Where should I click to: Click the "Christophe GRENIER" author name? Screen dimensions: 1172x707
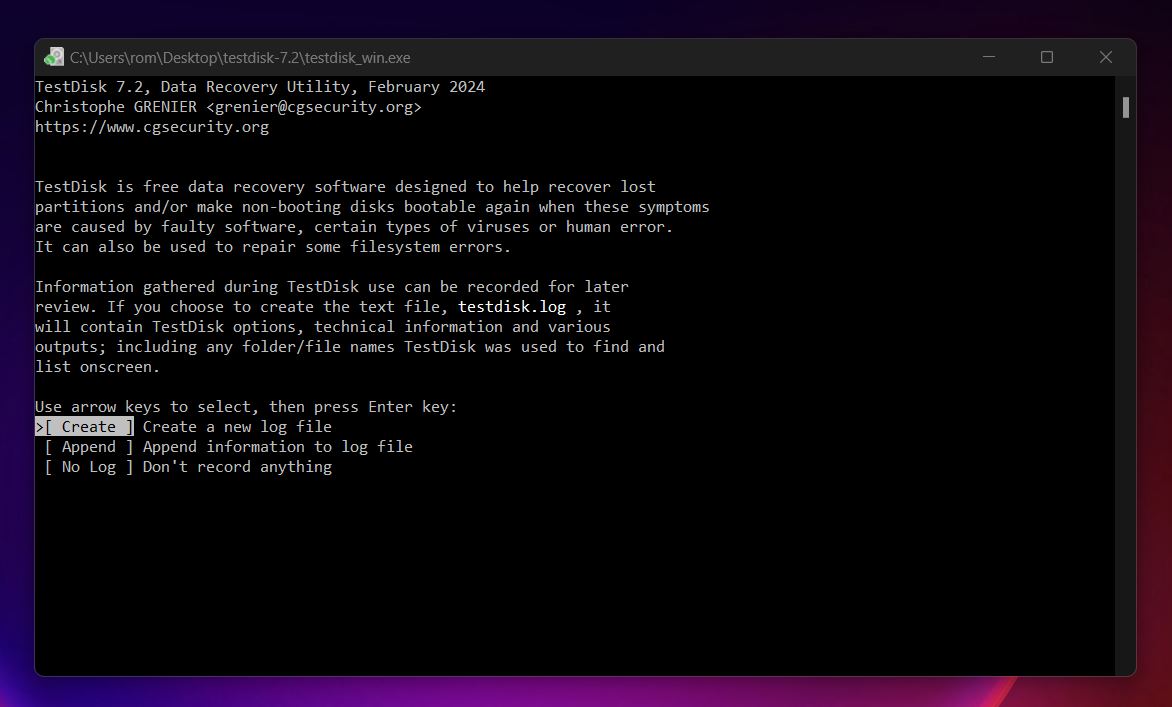pos(116,107)
